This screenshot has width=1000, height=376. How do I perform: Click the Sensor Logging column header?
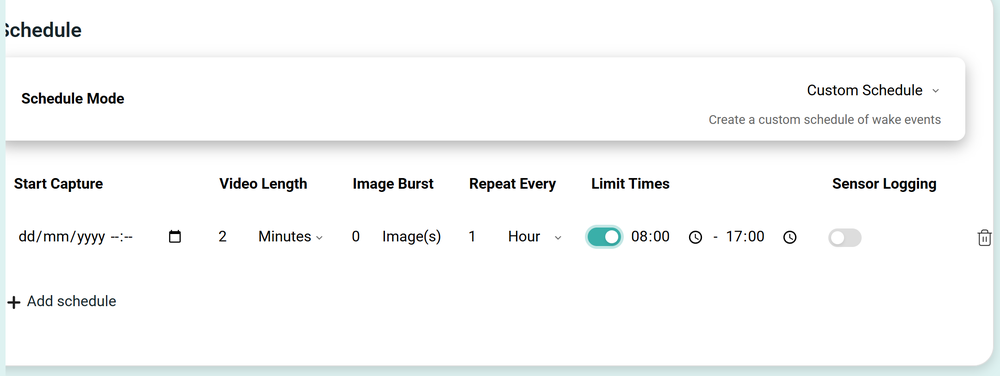[x=884, y=184]
